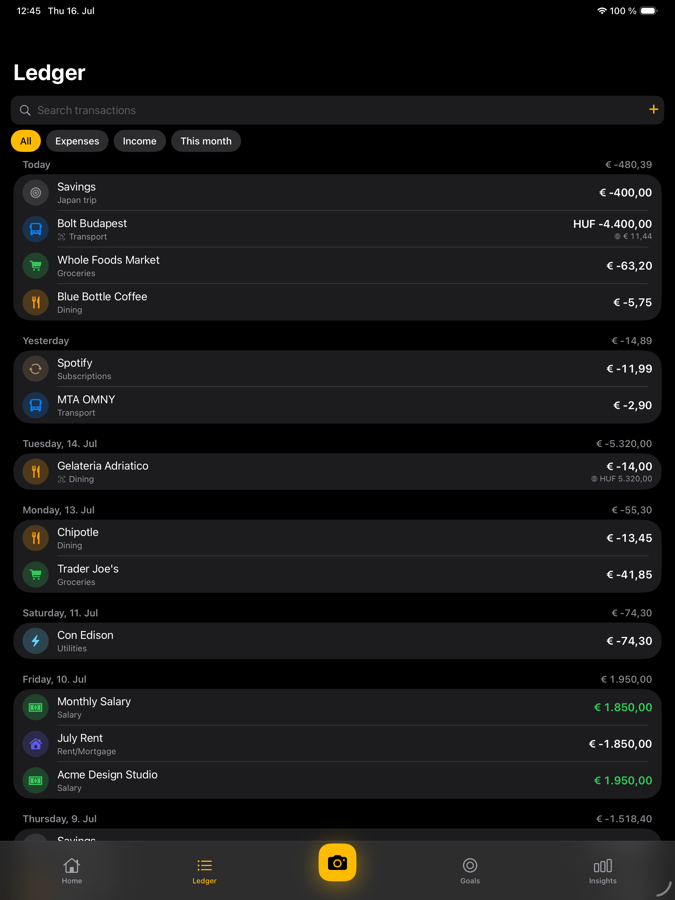Click the battery status icon

click(649, 11)
